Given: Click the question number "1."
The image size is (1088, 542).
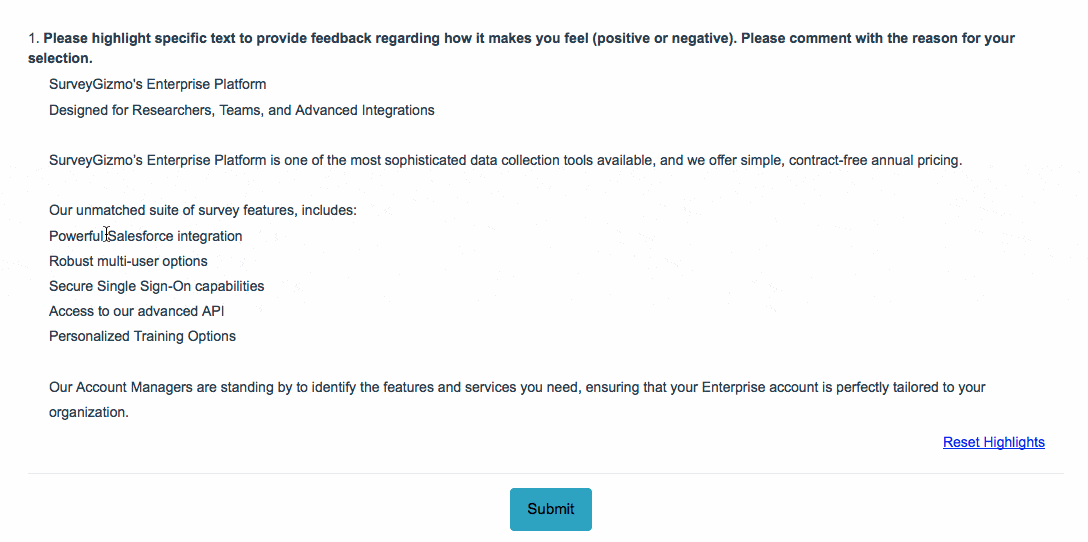Looking at the screenshot, I should click(x=33, y=38).
